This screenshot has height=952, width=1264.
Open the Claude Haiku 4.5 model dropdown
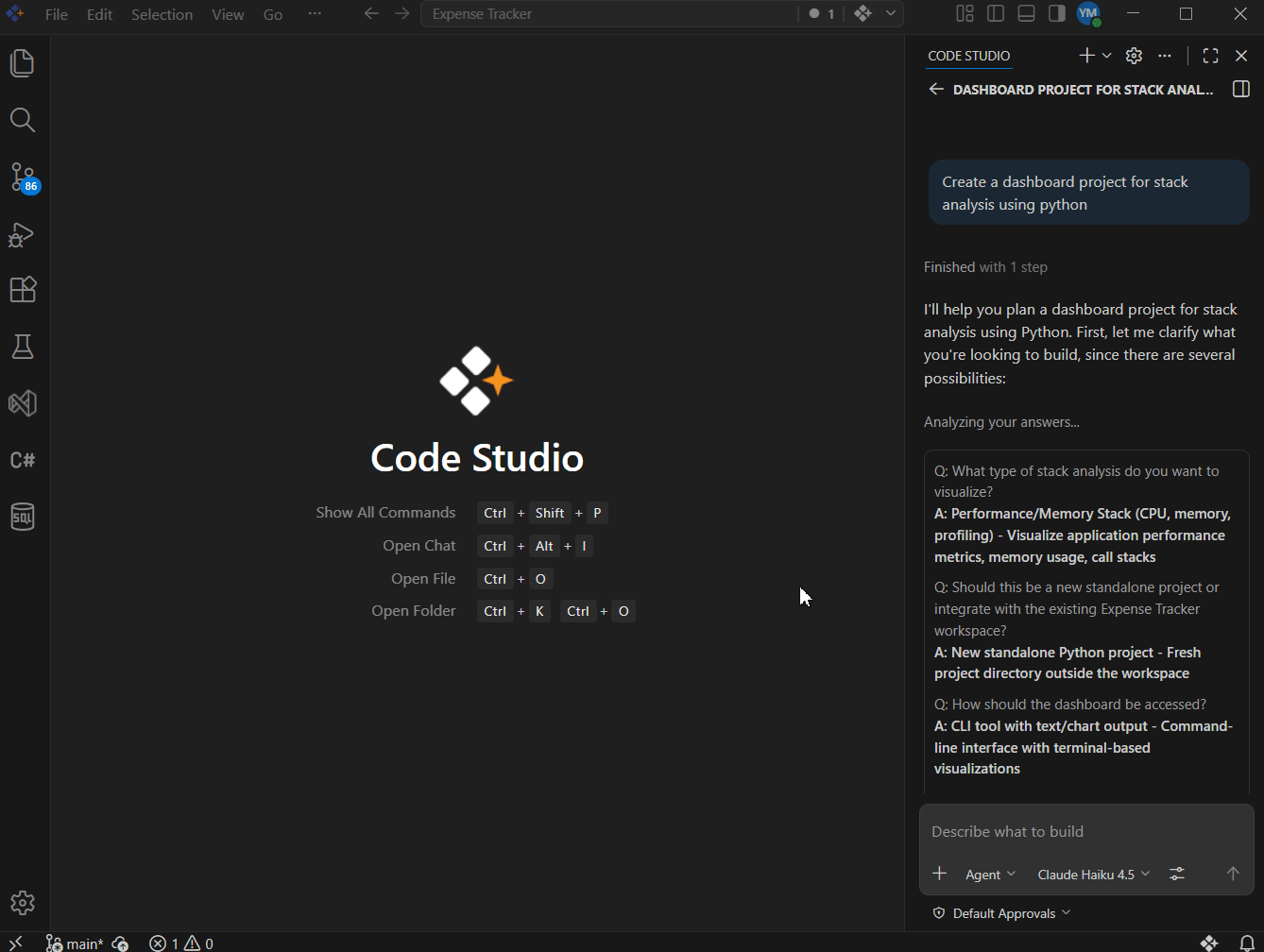pyautogui.click(x=1094, y=875)
